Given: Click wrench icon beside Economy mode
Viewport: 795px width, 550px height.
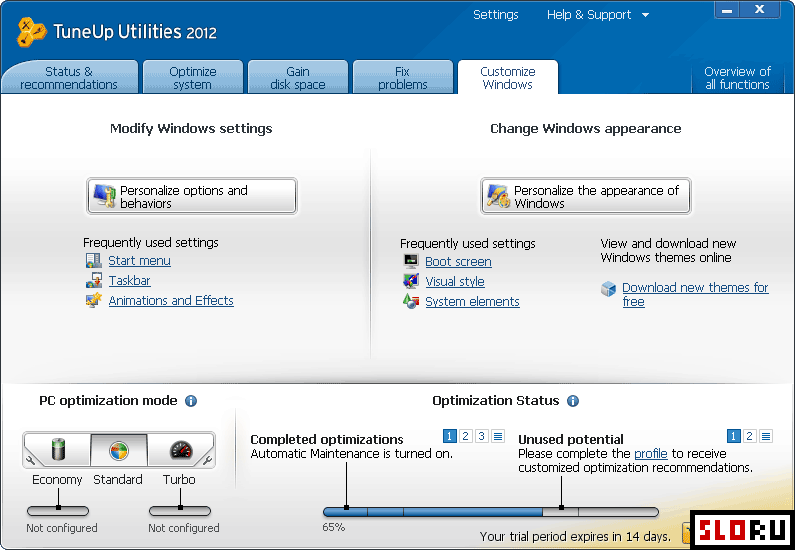Looking at the screenshot, I should [30, 460].
